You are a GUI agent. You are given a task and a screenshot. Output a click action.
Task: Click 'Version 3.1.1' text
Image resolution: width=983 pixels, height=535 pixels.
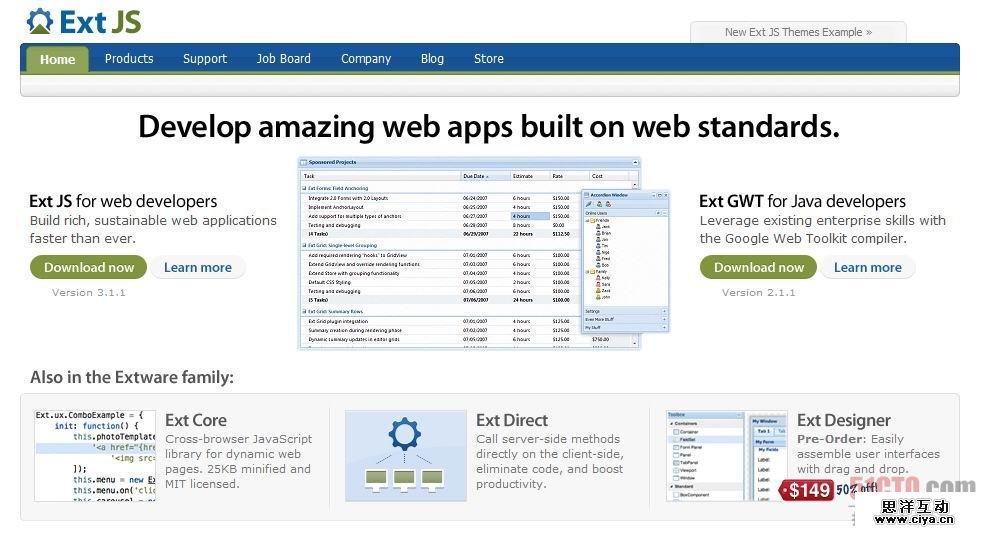[x=88, y=292]
